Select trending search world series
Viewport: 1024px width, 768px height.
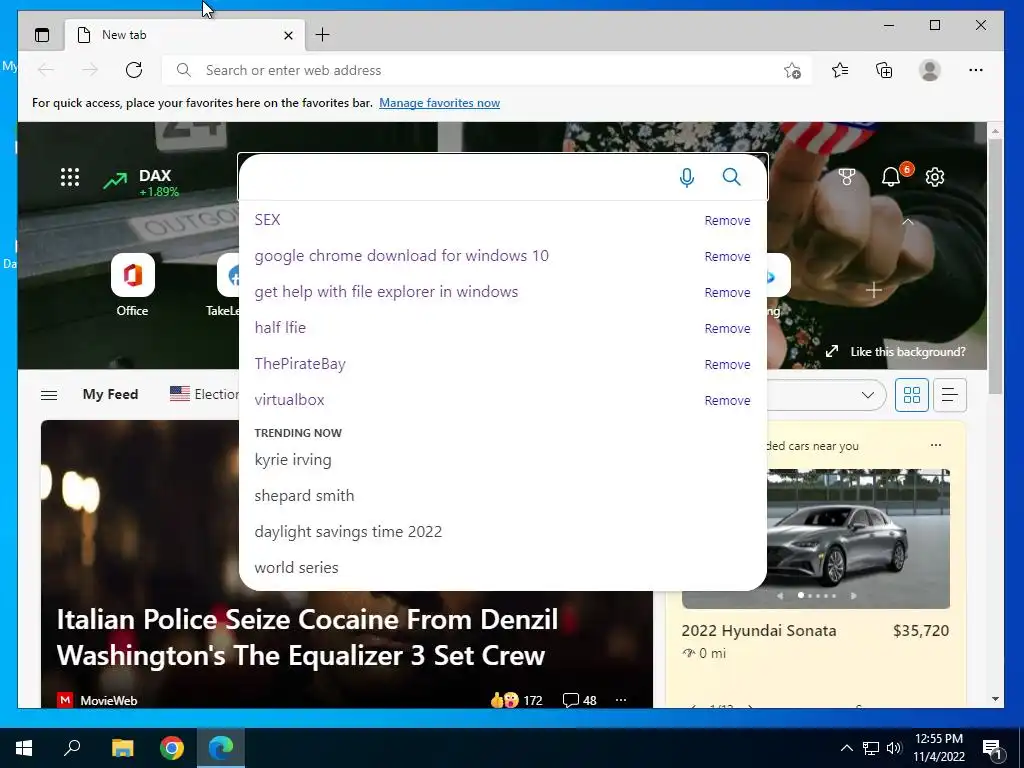tap(296, 568)
